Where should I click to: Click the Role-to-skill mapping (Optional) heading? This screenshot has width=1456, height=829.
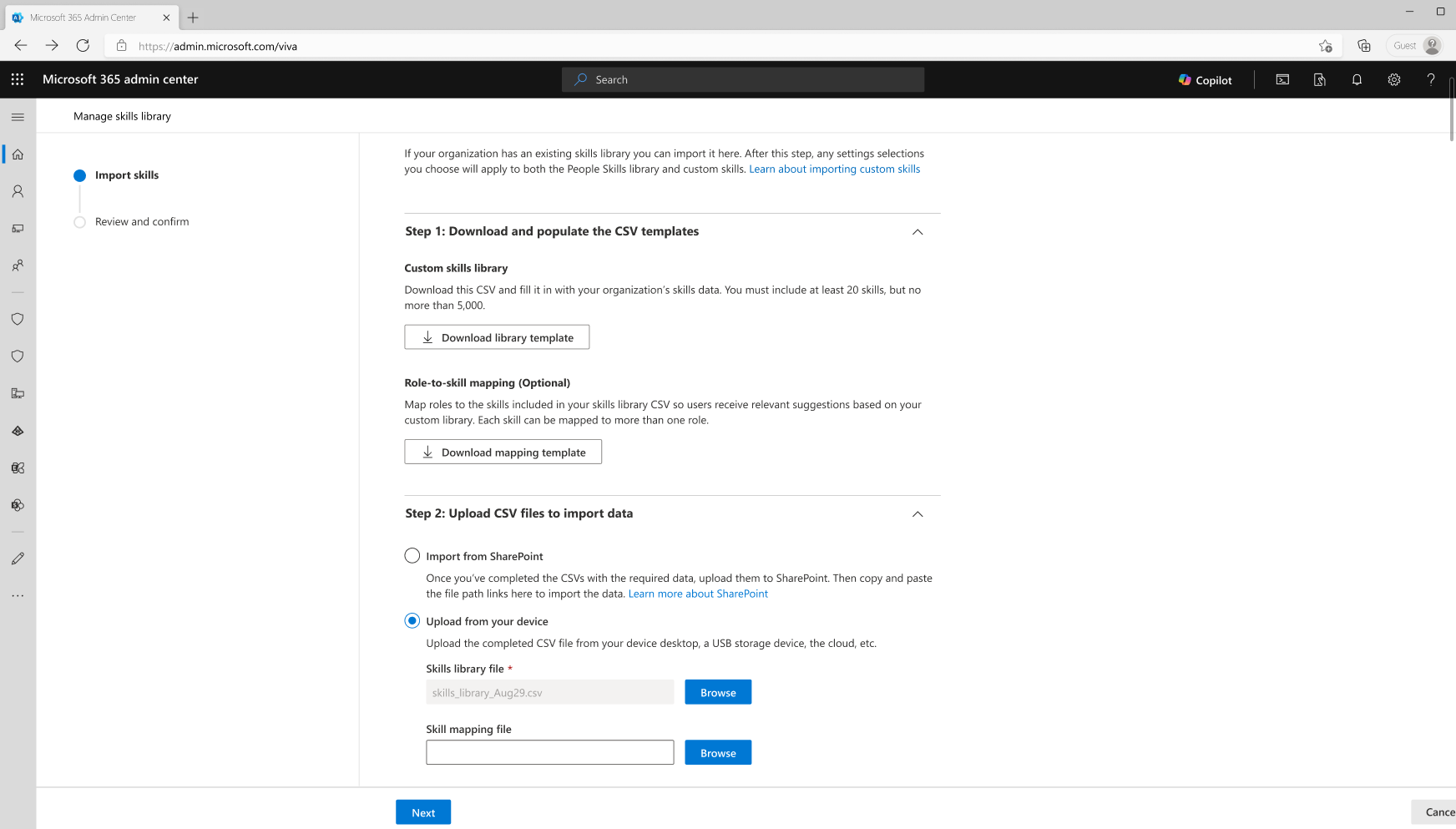(488, 383)
